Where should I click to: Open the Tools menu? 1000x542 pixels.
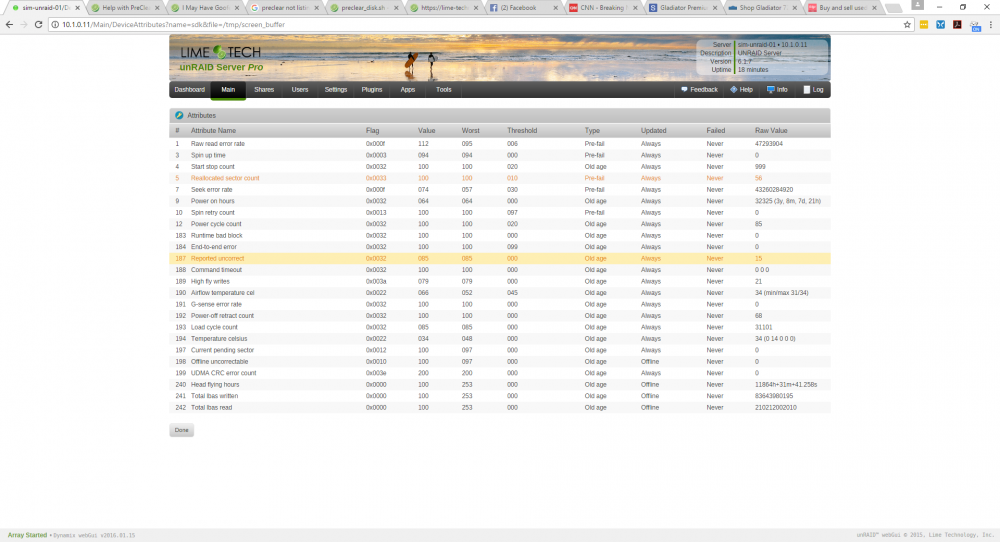(443, 89)
